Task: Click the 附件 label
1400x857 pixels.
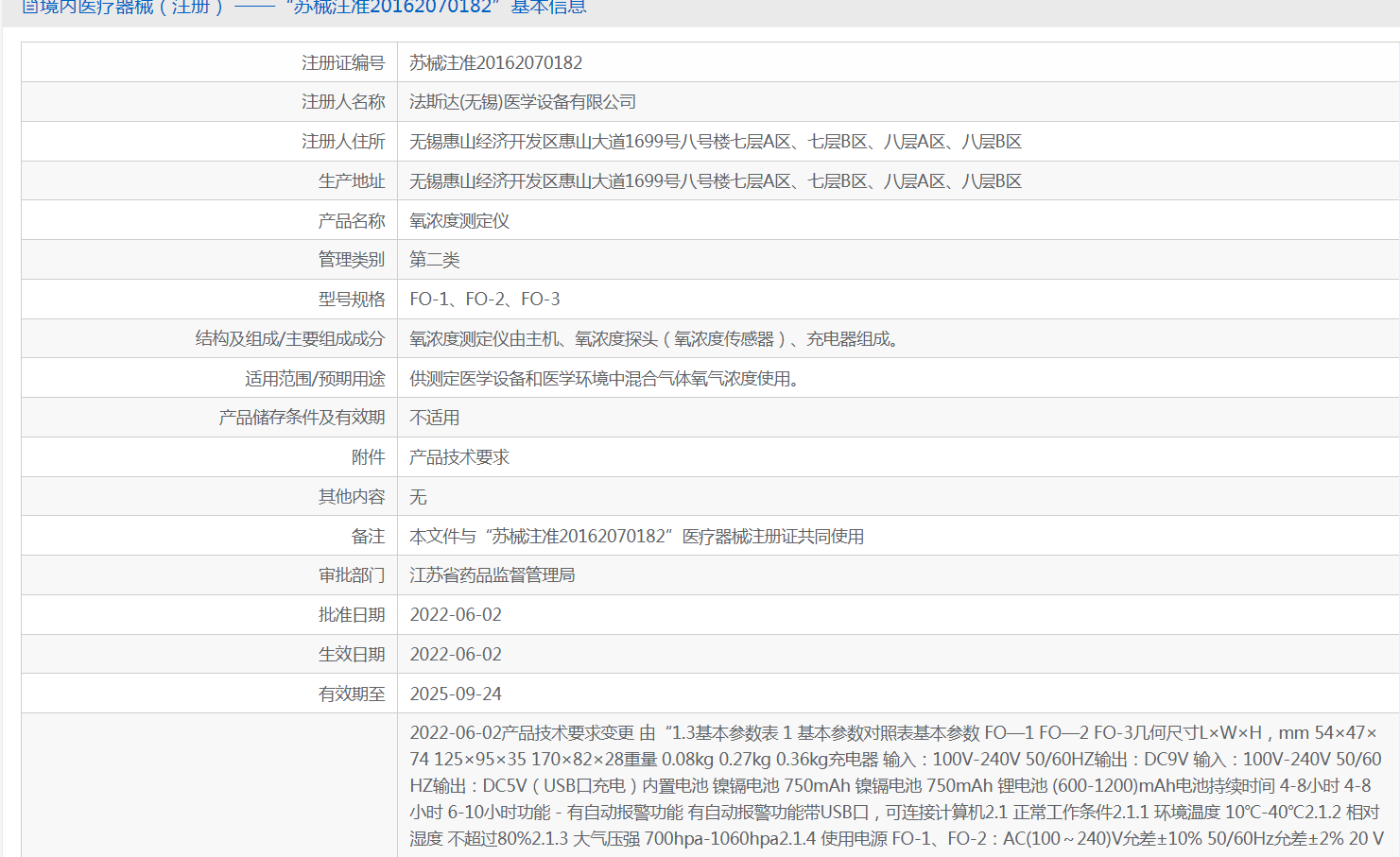Action: [369, 457]
